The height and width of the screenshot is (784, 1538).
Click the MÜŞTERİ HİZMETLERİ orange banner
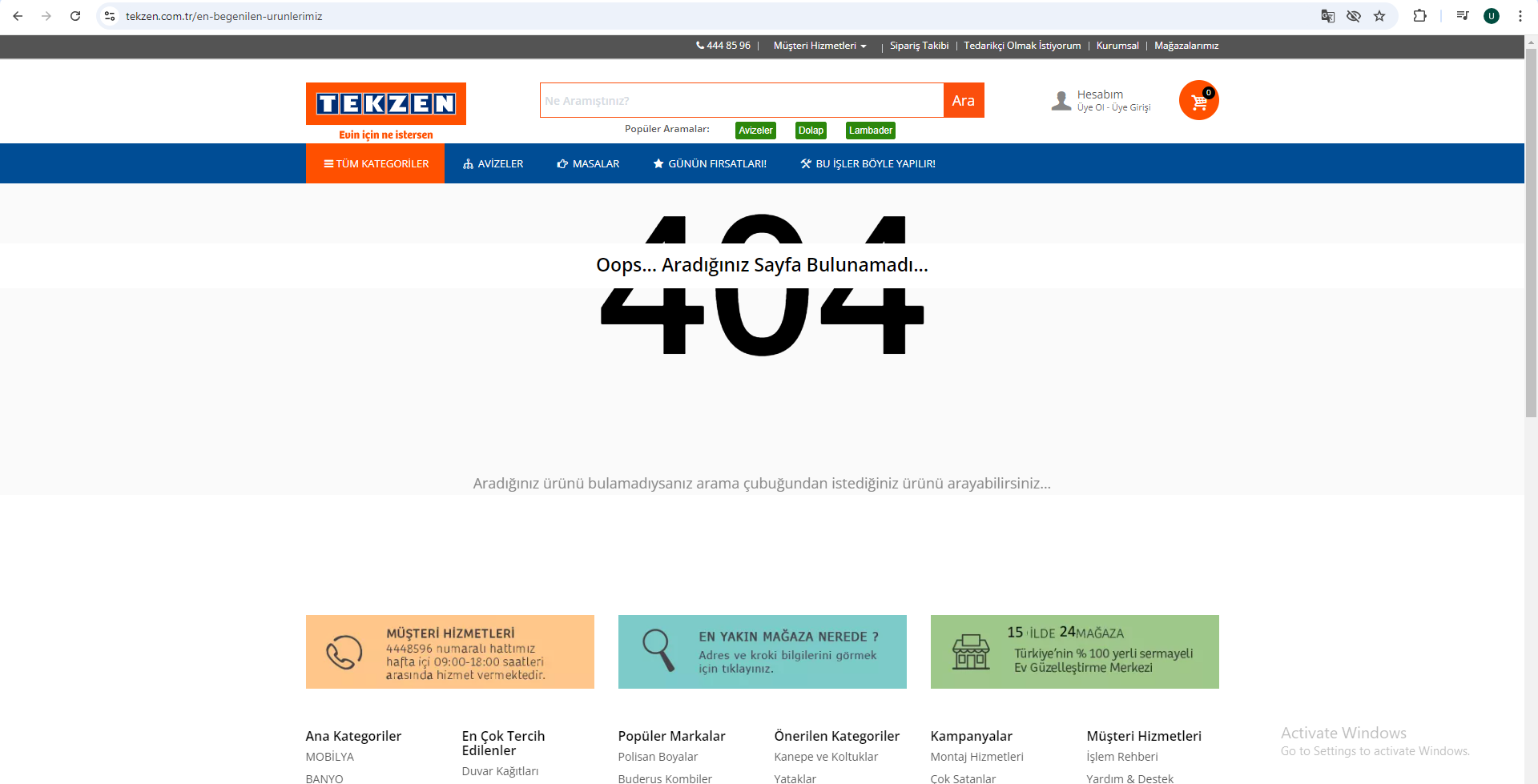[x=450, y=652]
